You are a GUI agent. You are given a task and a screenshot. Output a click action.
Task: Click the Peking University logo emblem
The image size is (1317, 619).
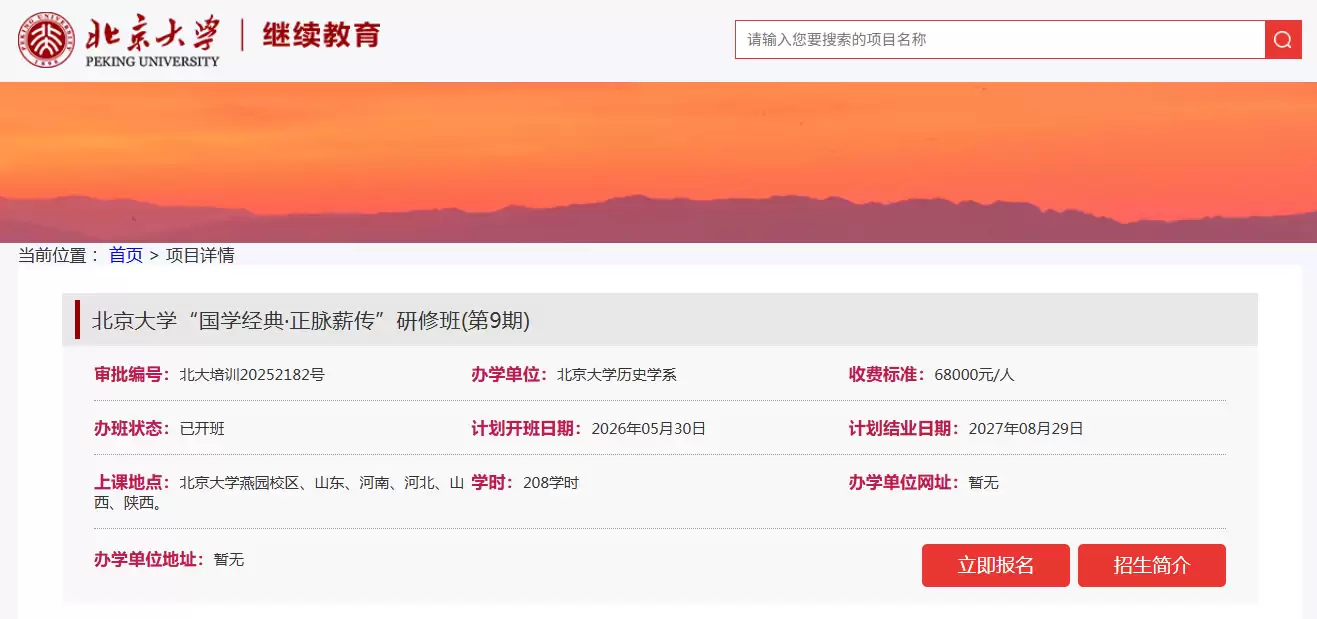click(x=46, y=40)
